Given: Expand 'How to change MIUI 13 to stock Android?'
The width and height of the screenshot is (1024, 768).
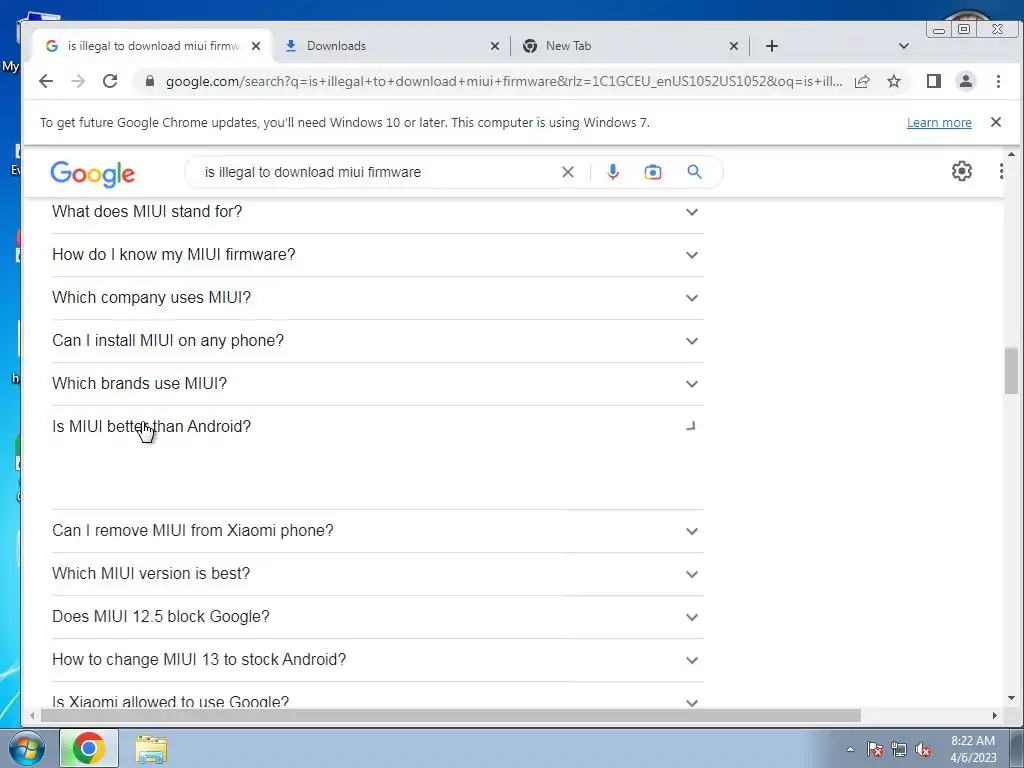Looking at the screenshot, I should (377, 660).
